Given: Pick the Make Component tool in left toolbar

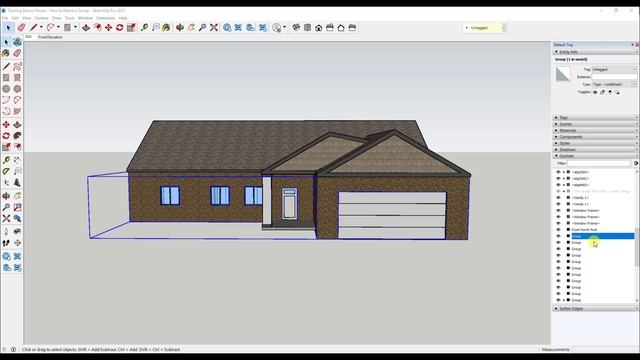Looking at the screenshot, I should click(17, 42).
